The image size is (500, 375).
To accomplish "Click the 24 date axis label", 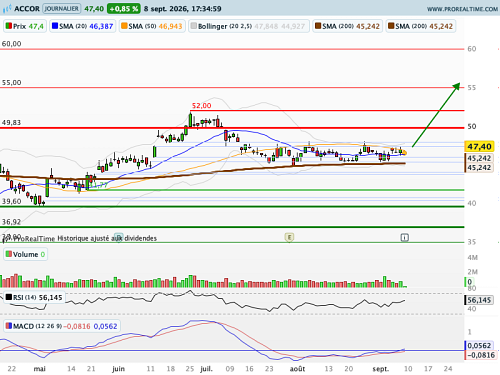I will (x=448, y=369).
